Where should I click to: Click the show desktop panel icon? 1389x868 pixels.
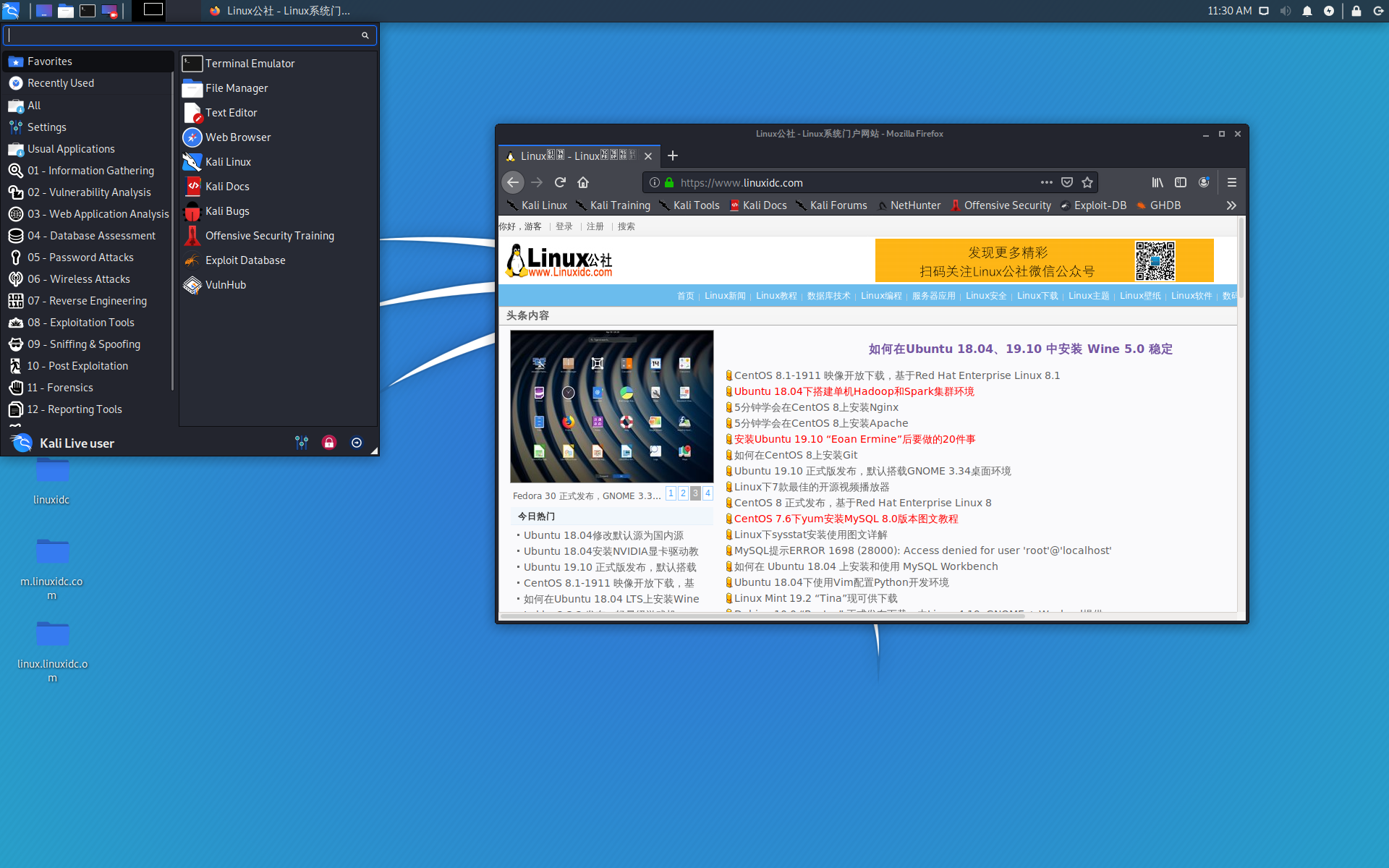pyautogui.click(x=44, y=10)
